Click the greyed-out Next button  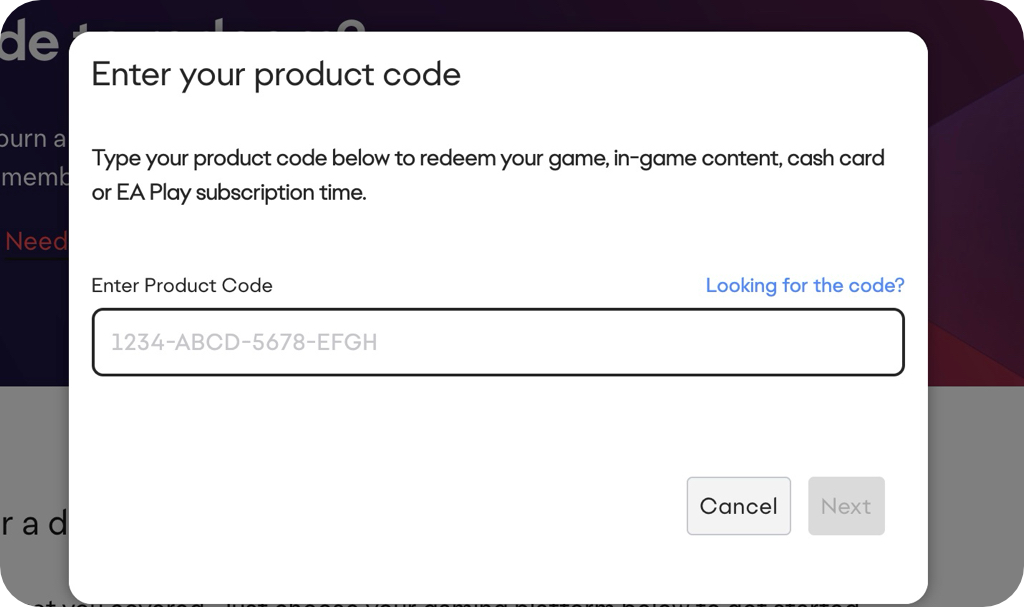point(846,506)
